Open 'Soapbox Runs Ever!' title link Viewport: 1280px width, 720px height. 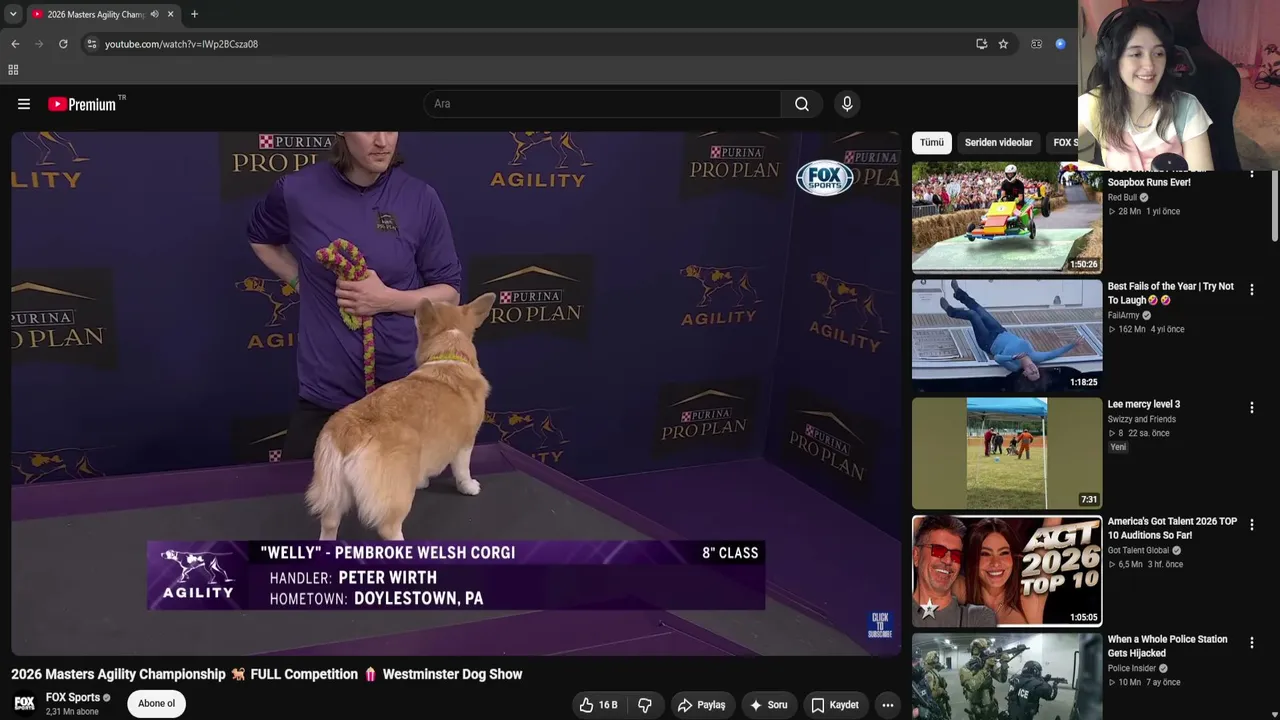(1148, 182)
